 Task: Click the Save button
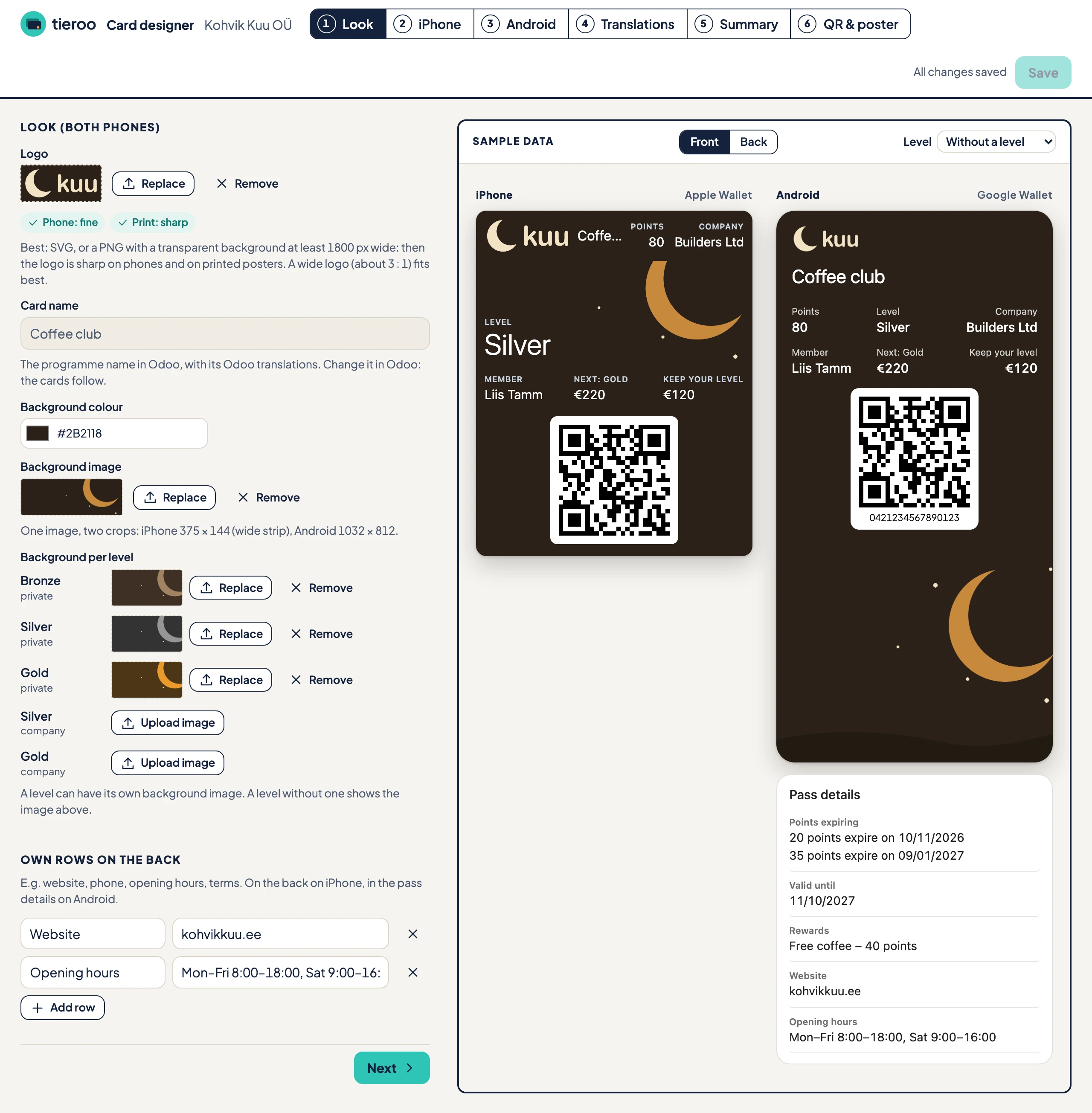(x=1043, y=72)
